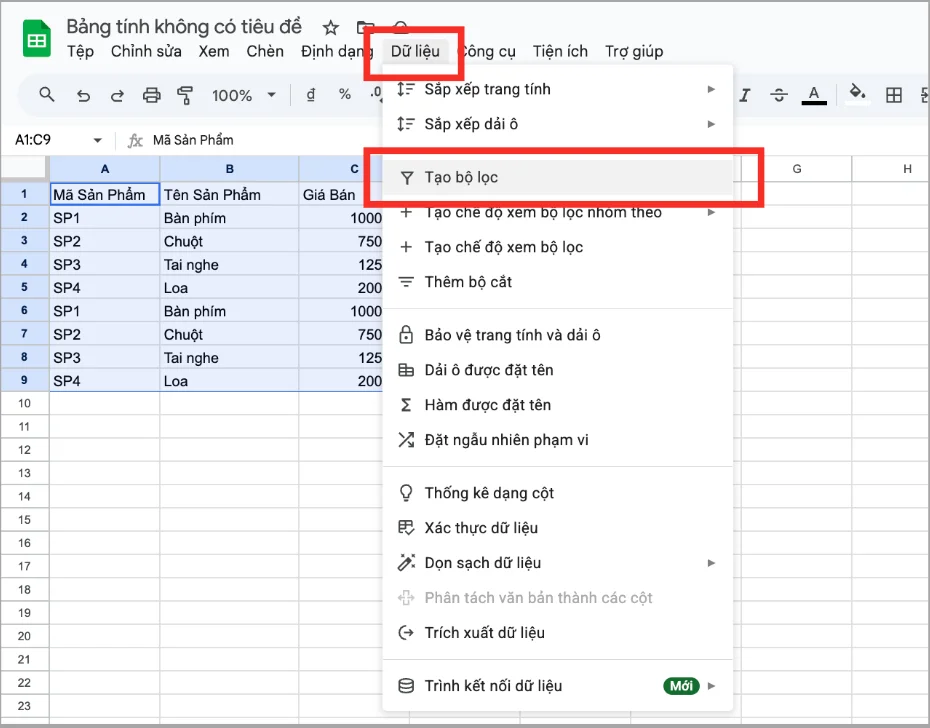This screenshot has height=728, width=930.
Task: Rename title Bảng tính không có tiêu đề
Action: (x=184, y=27)
